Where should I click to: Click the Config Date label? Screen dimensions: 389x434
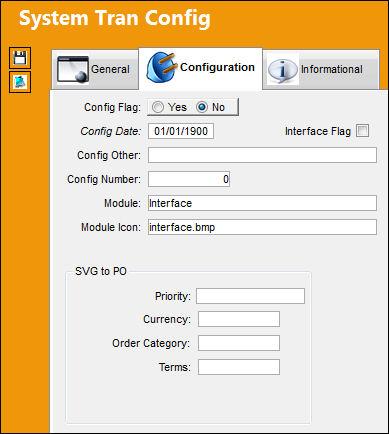111,131
